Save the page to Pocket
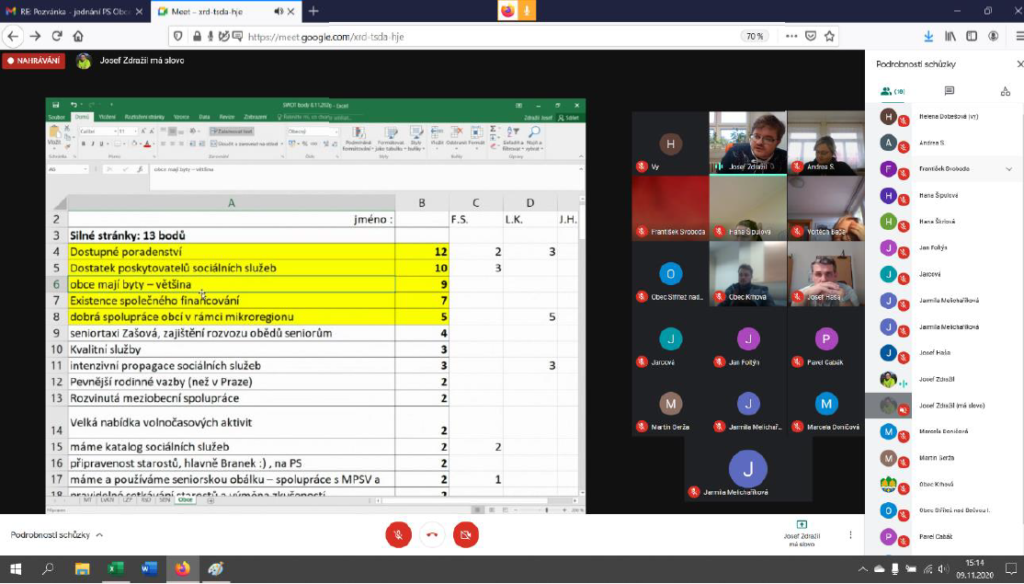 tap(810, 37)
